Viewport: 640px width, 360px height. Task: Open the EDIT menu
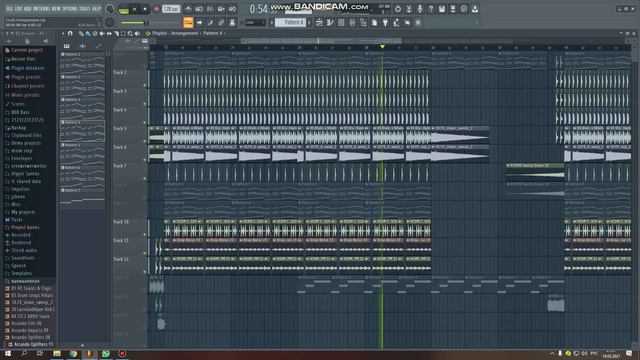coord(18,9)
